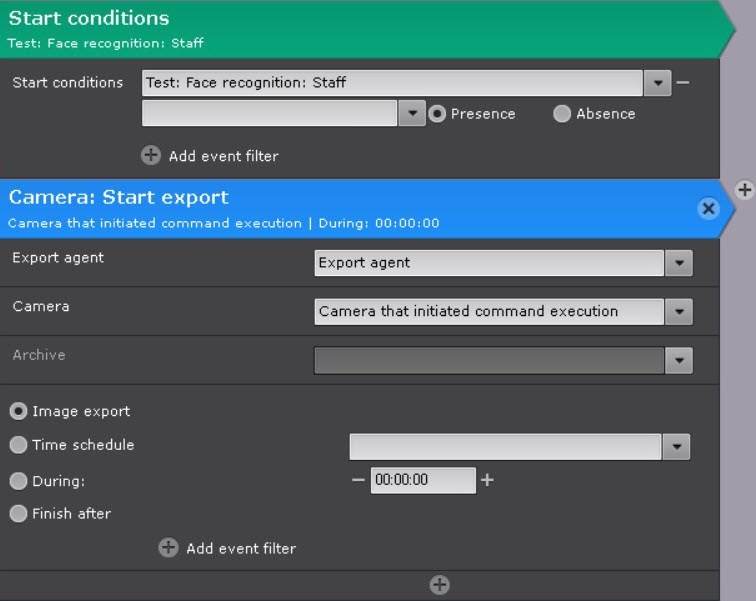Select the Finish after option

tap(18, 514)
